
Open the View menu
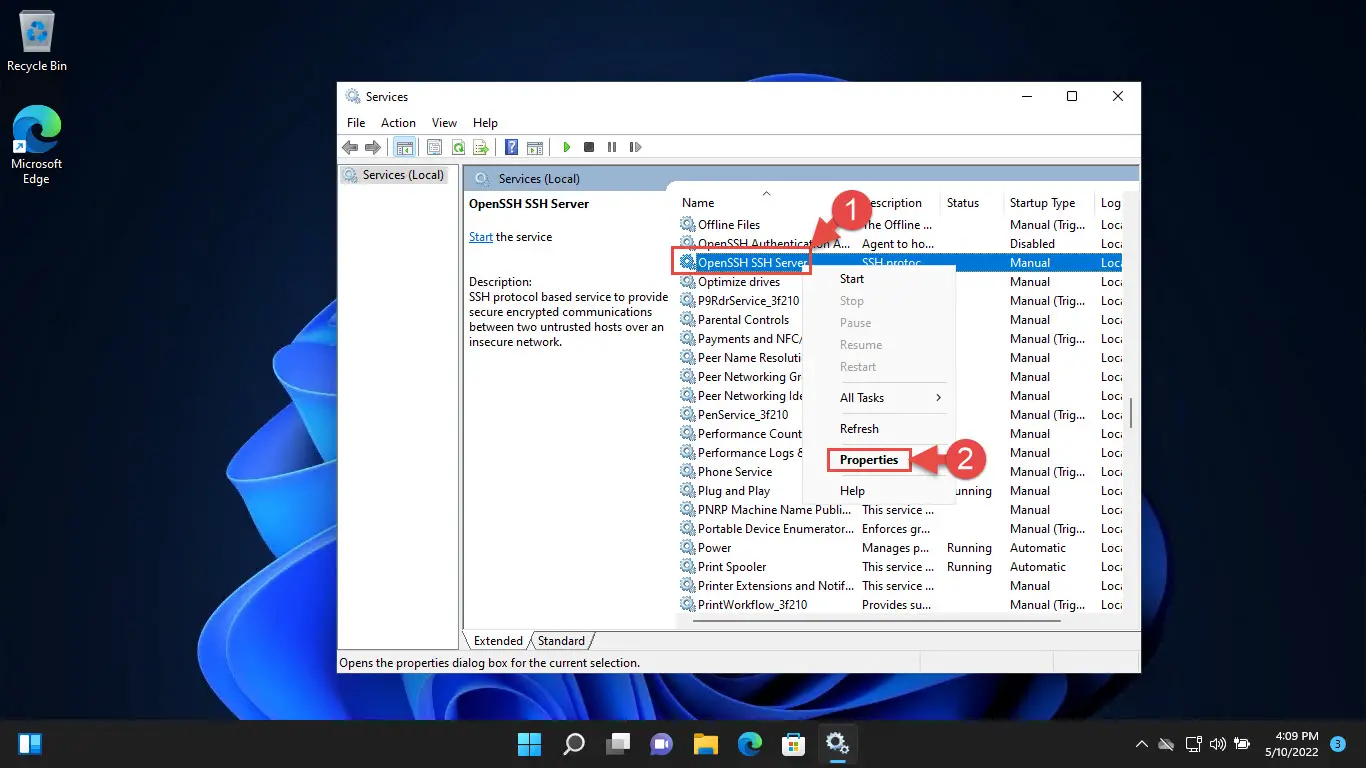click(x=445, y=123)
